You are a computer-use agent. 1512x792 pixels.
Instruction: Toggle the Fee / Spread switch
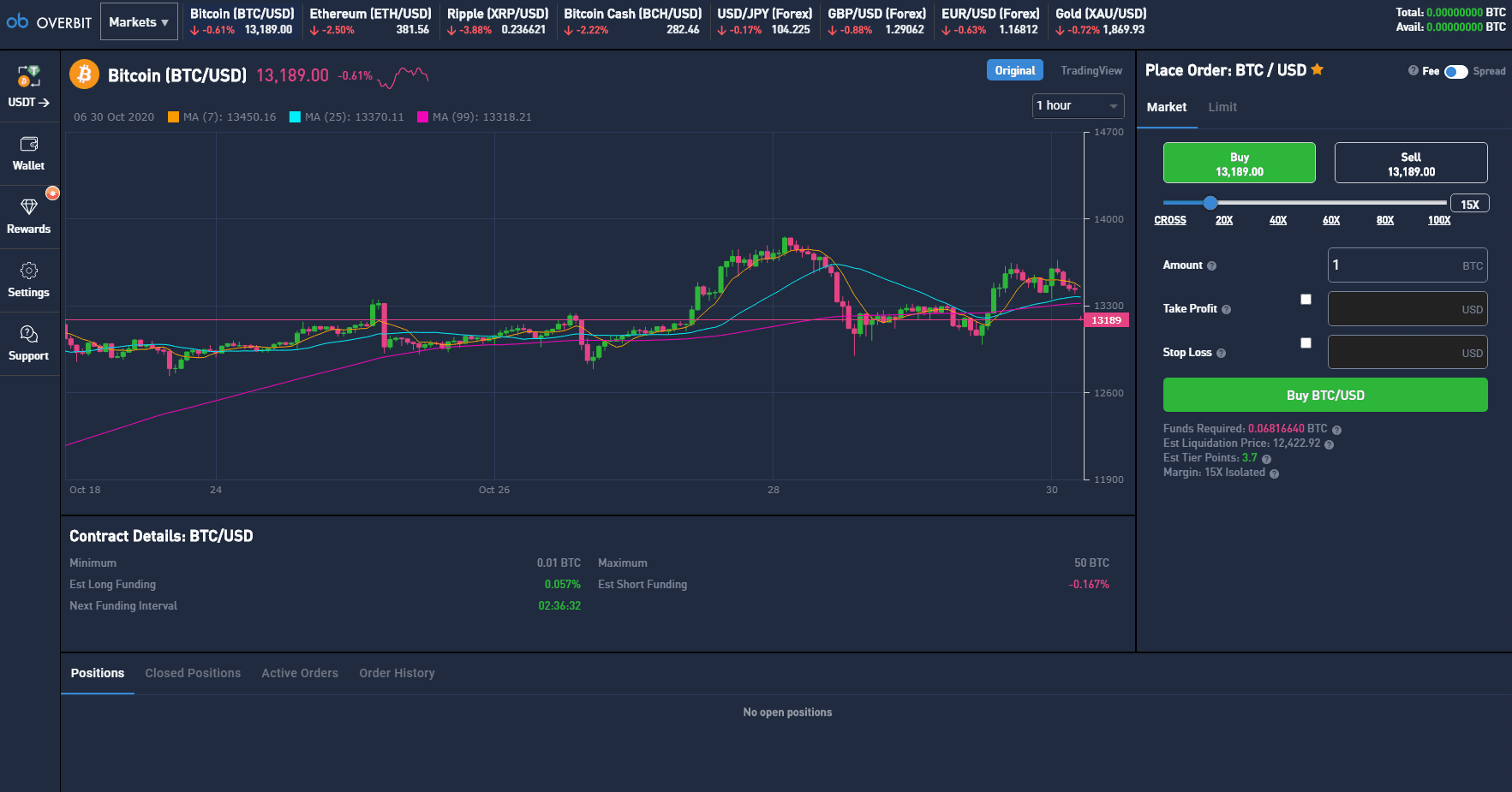tap(1455, 72)
